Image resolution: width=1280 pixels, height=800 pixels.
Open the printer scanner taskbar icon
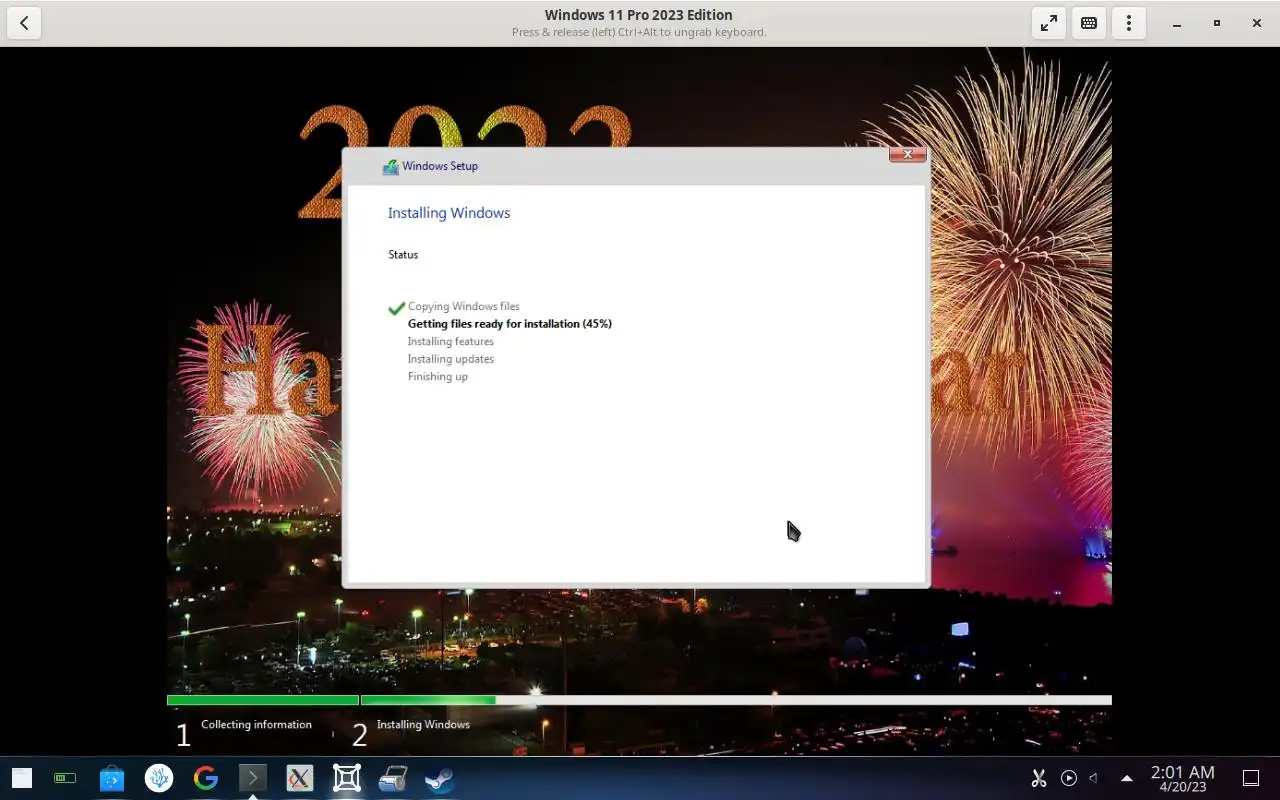point(393,778)
